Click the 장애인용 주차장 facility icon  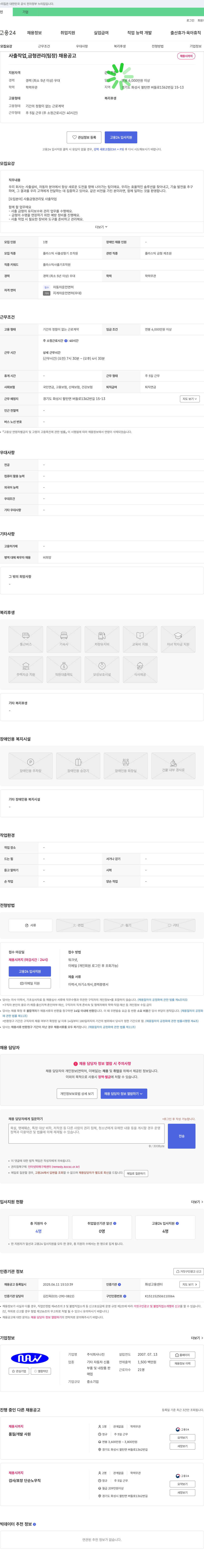click(30, 766)
